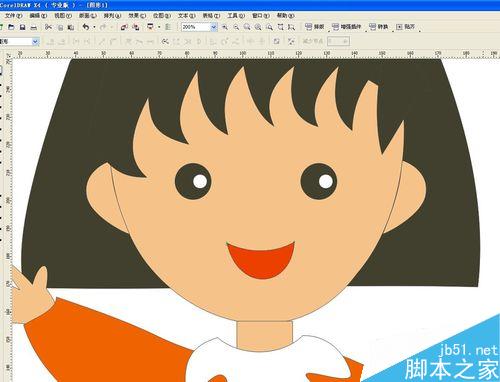The width and height of the screenshot is (500, 382).
Task: Click the horizontal ruler at mark 100
Action: (243, 54)
